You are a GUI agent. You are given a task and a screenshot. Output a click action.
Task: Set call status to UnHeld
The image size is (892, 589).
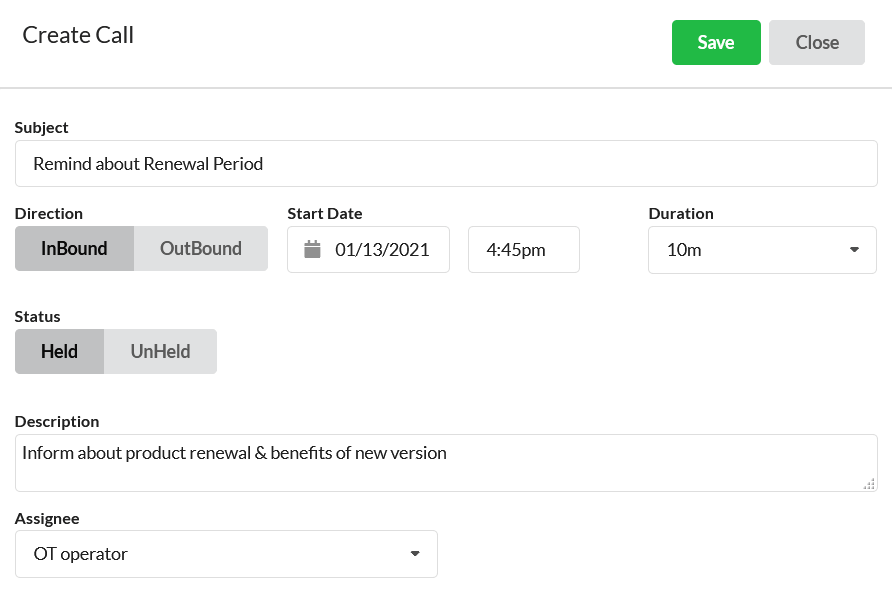point(160,352)
